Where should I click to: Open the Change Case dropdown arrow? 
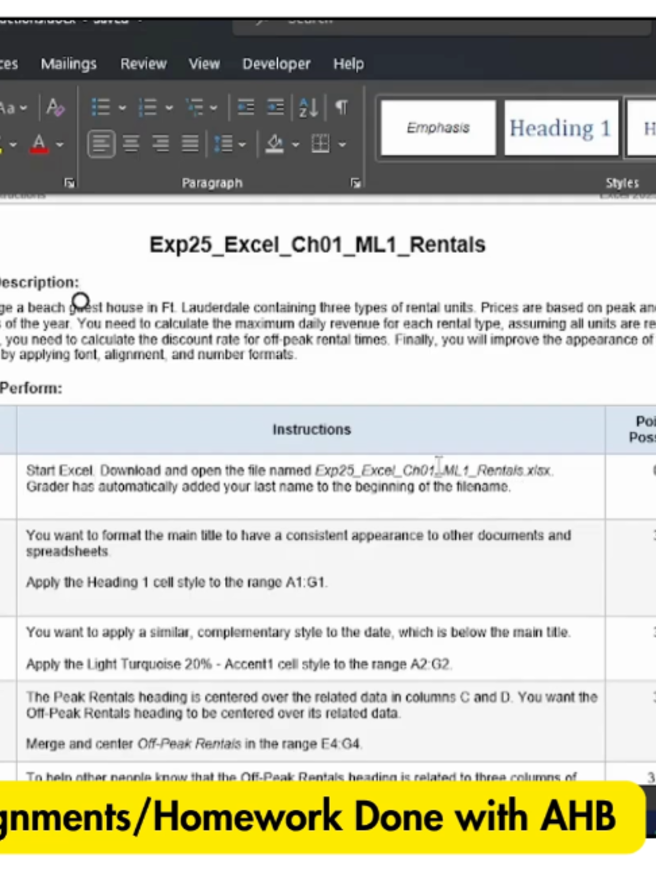pyautogui.click(x=23, y=108)
